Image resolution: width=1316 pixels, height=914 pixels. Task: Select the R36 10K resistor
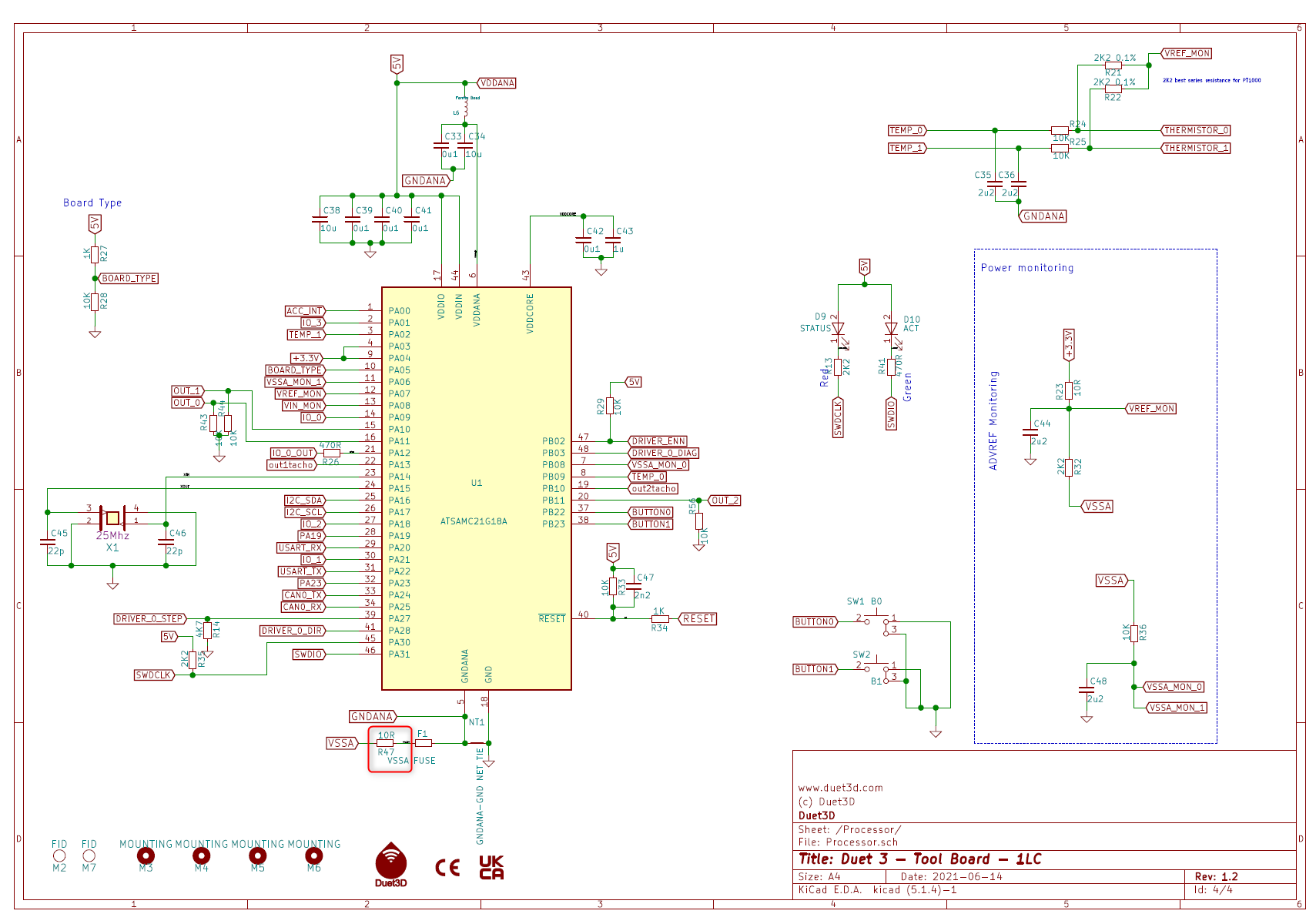point(1134,633)
